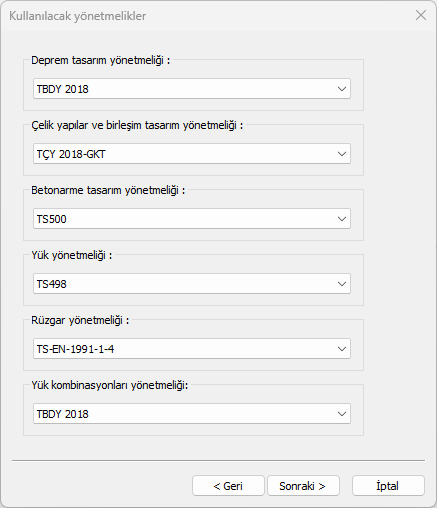Click the Deprem tasarım yönetmeliği group label
The image size is (437, 508).
[101, 60]
